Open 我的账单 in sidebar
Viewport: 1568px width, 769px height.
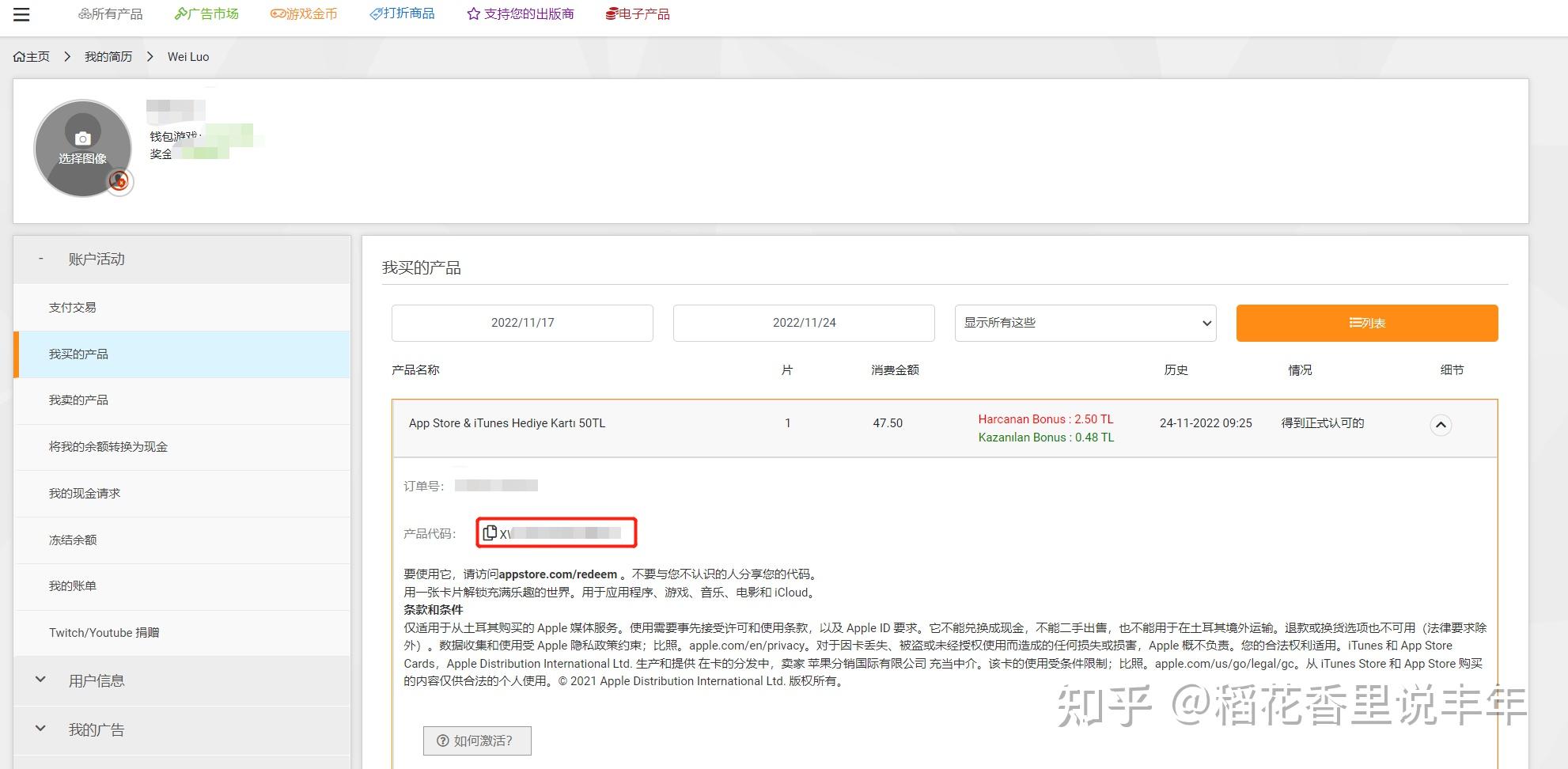coord(181,586)
